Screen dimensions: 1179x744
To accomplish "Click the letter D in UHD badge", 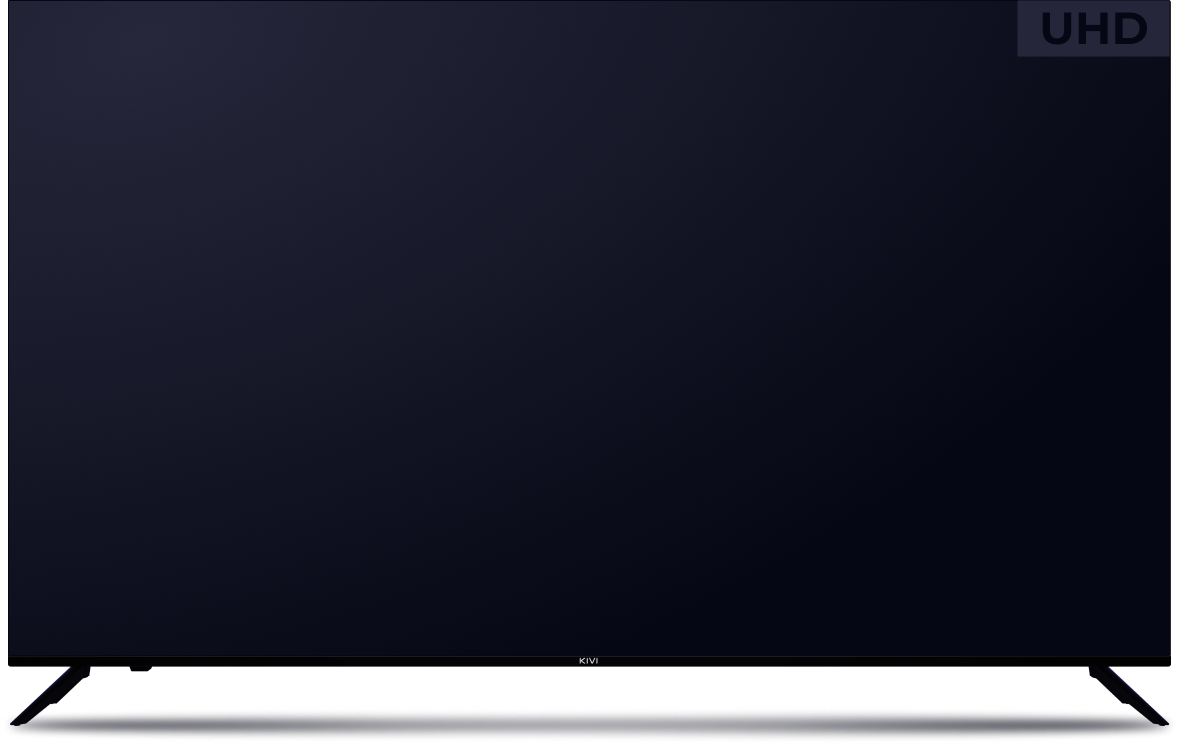I will (x=1130, y=29).
